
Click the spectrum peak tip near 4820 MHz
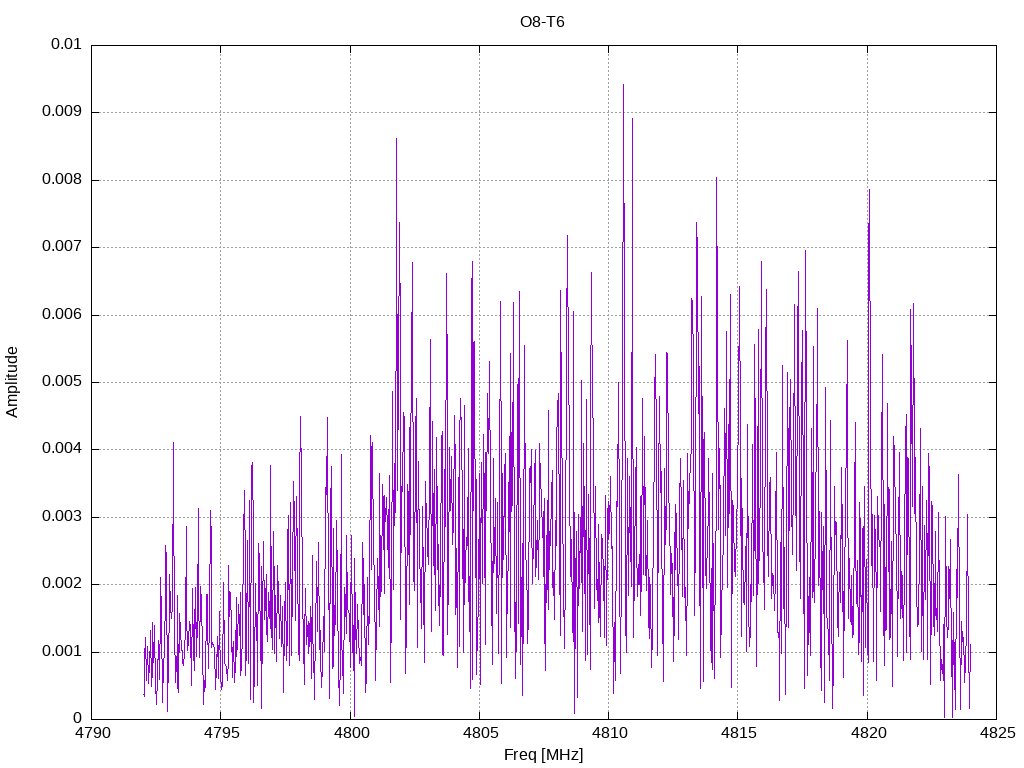point(869,191)
